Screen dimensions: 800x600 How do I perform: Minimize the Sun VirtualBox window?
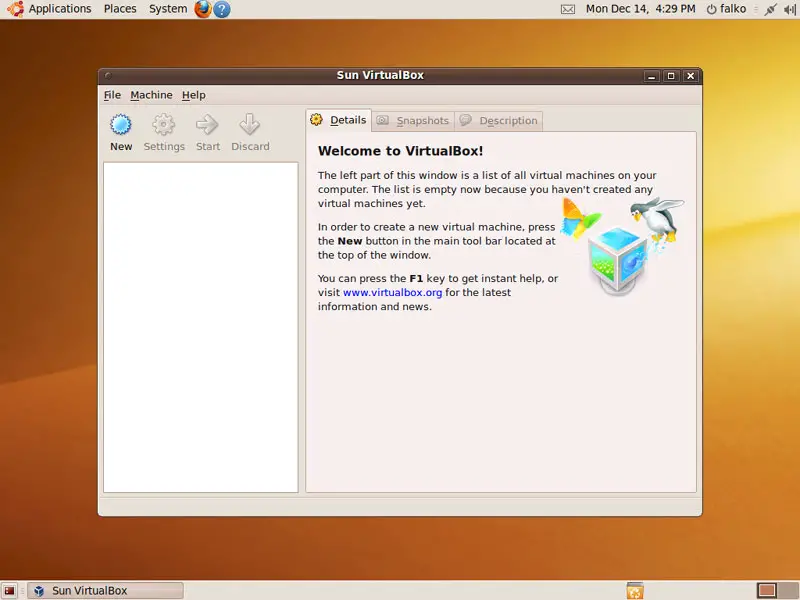click(651, 76)
